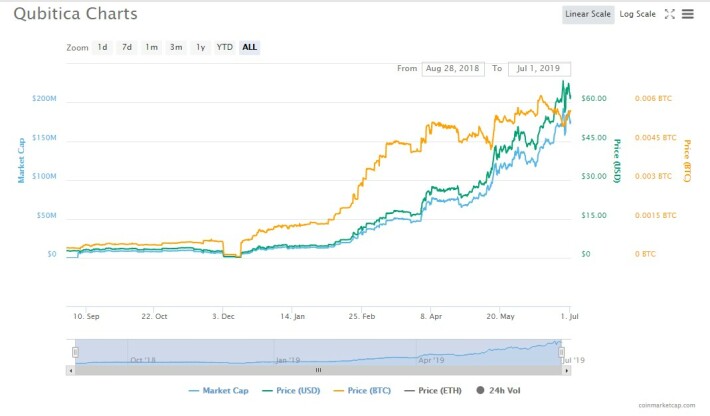Switch to Log Scale
This screenshot has height=416, width=710.
637,14
